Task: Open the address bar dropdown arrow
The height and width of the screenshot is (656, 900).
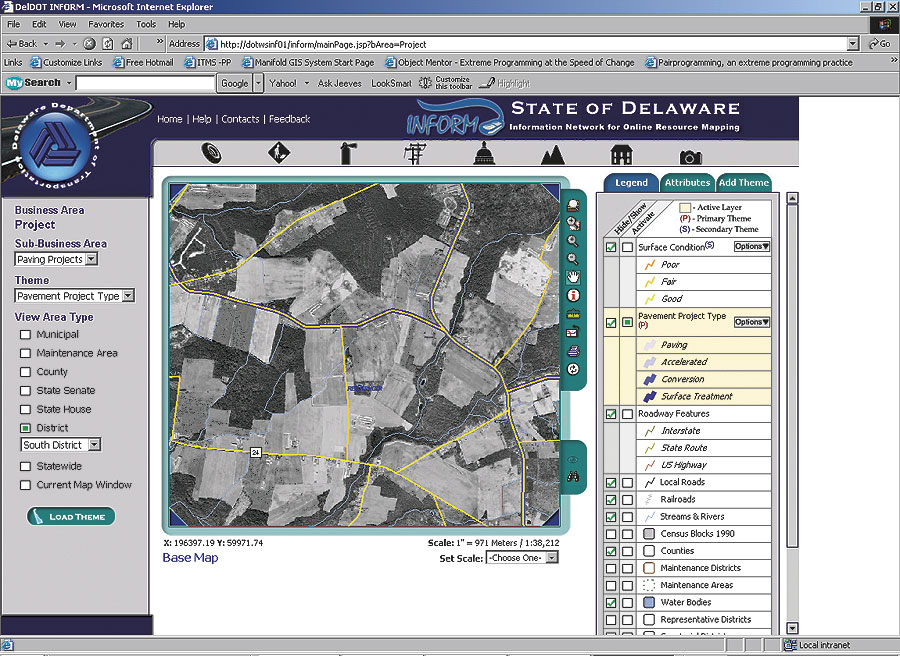Action: pos(853,44)
